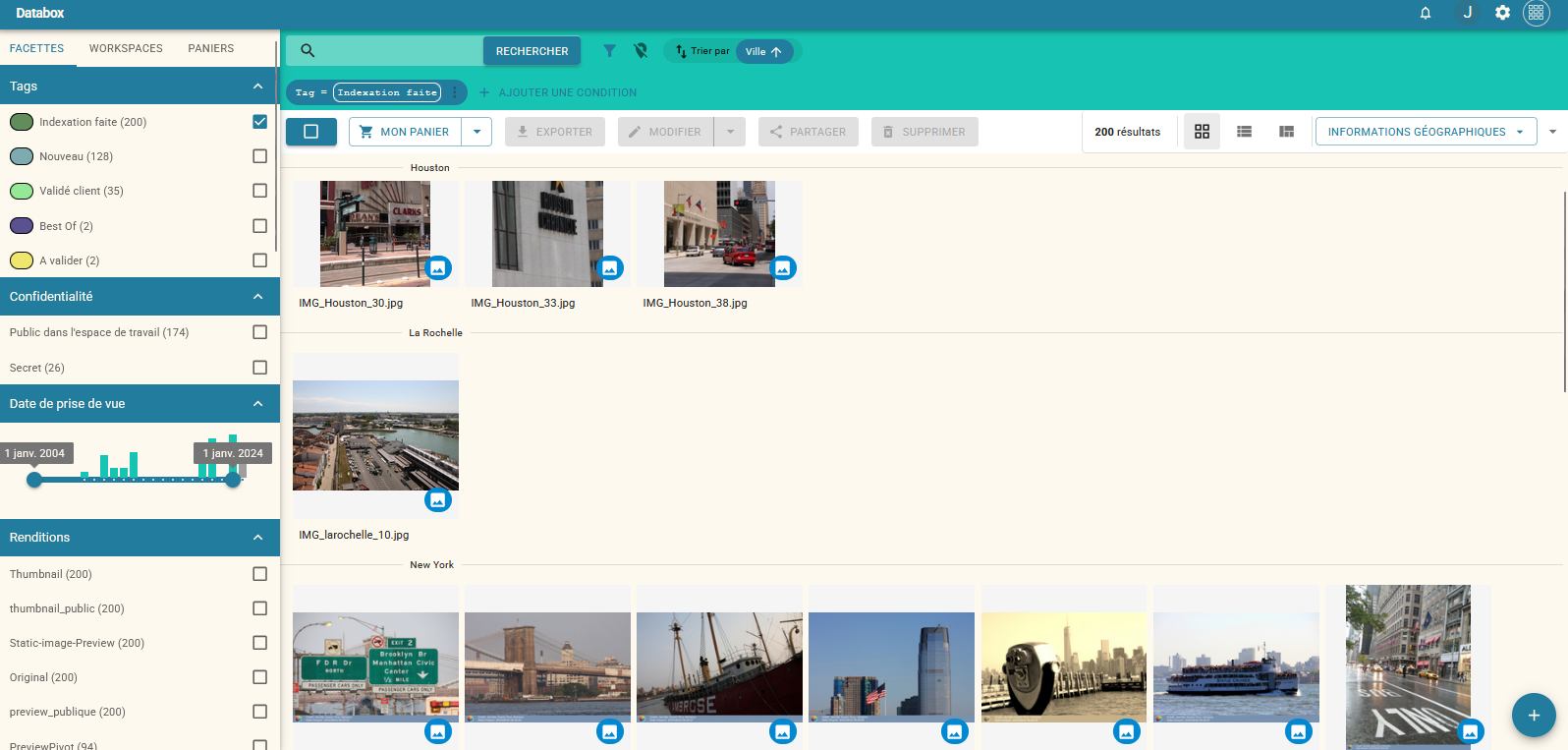1568x750 pixels.
Task: Toggle the geolocation filter pin icon
Action: pyautogui.click(x=641, y=50)
